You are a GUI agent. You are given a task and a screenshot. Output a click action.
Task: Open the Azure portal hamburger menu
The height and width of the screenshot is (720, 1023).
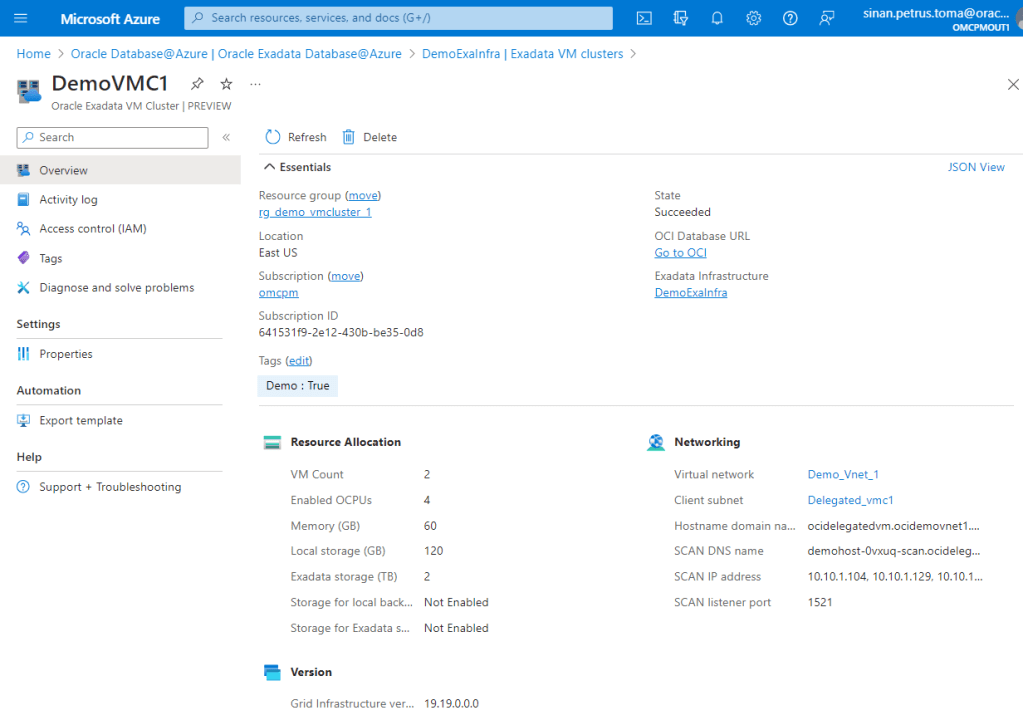click(x=21, y=18)
